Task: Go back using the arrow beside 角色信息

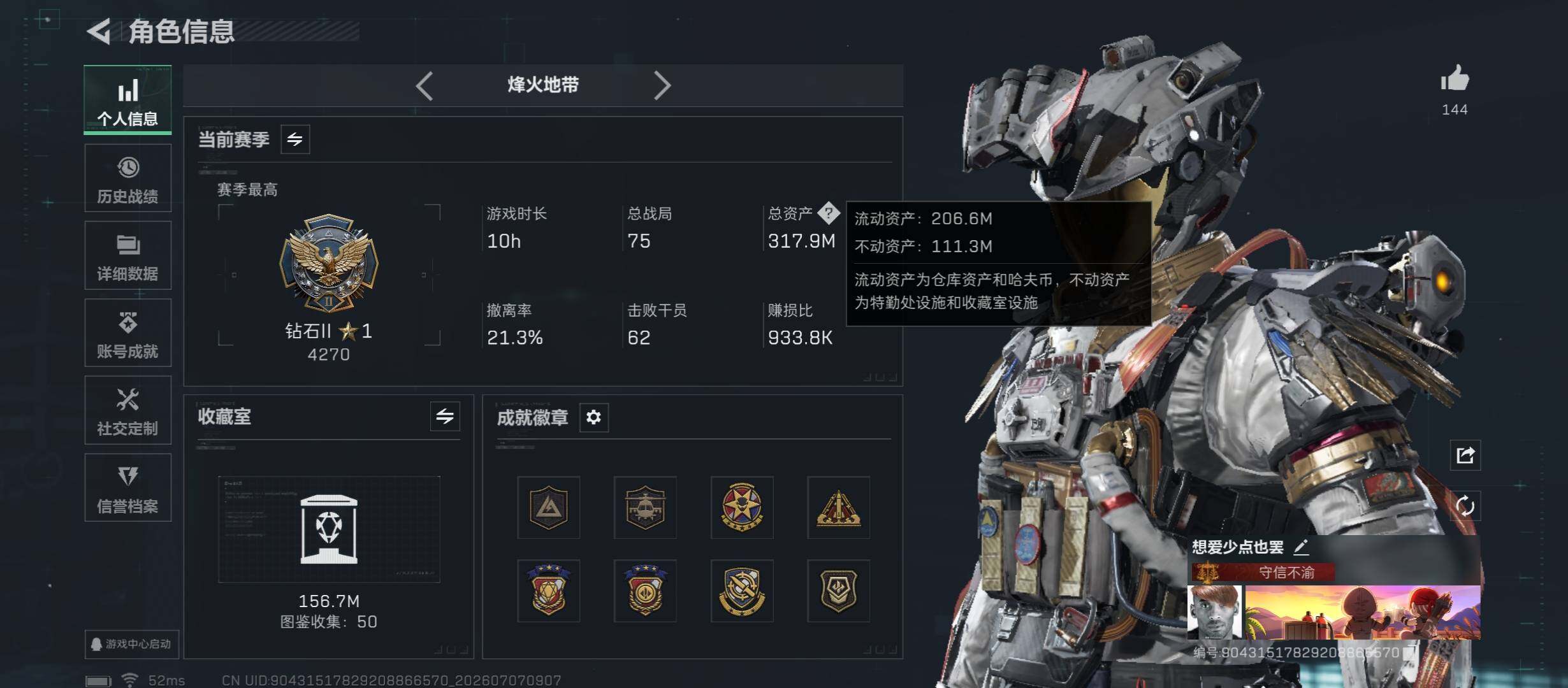Action: point(99,31)
